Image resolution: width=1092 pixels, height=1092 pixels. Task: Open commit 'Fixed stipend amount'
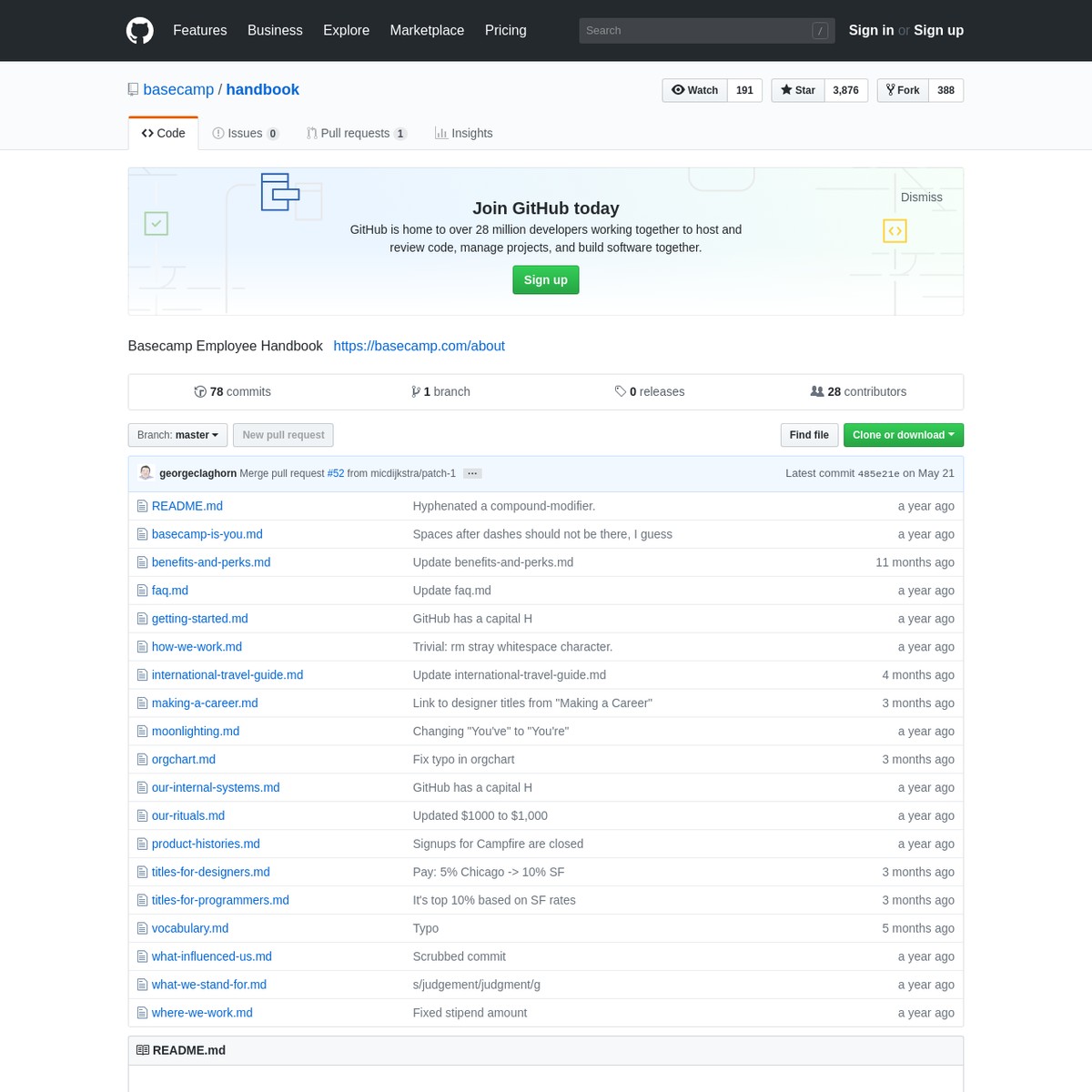[470, 1013]
